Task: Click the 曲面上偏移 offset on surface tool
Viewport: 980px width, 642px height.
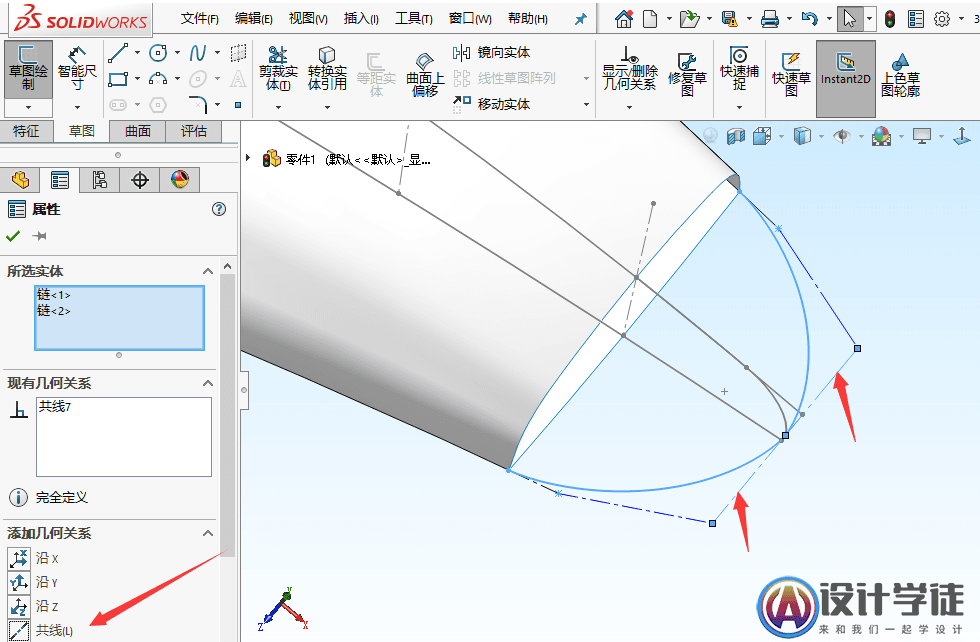Action: [425, 74]
